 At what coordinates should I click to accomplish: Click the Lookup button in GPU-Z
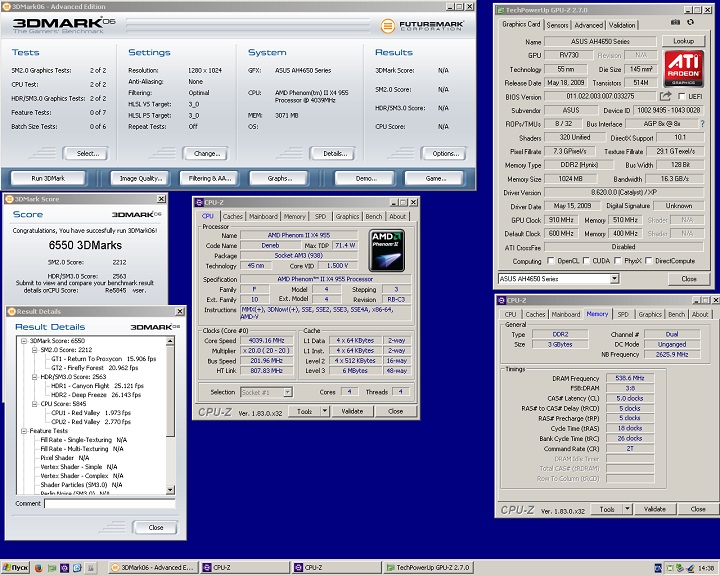[x=683, y=41]
